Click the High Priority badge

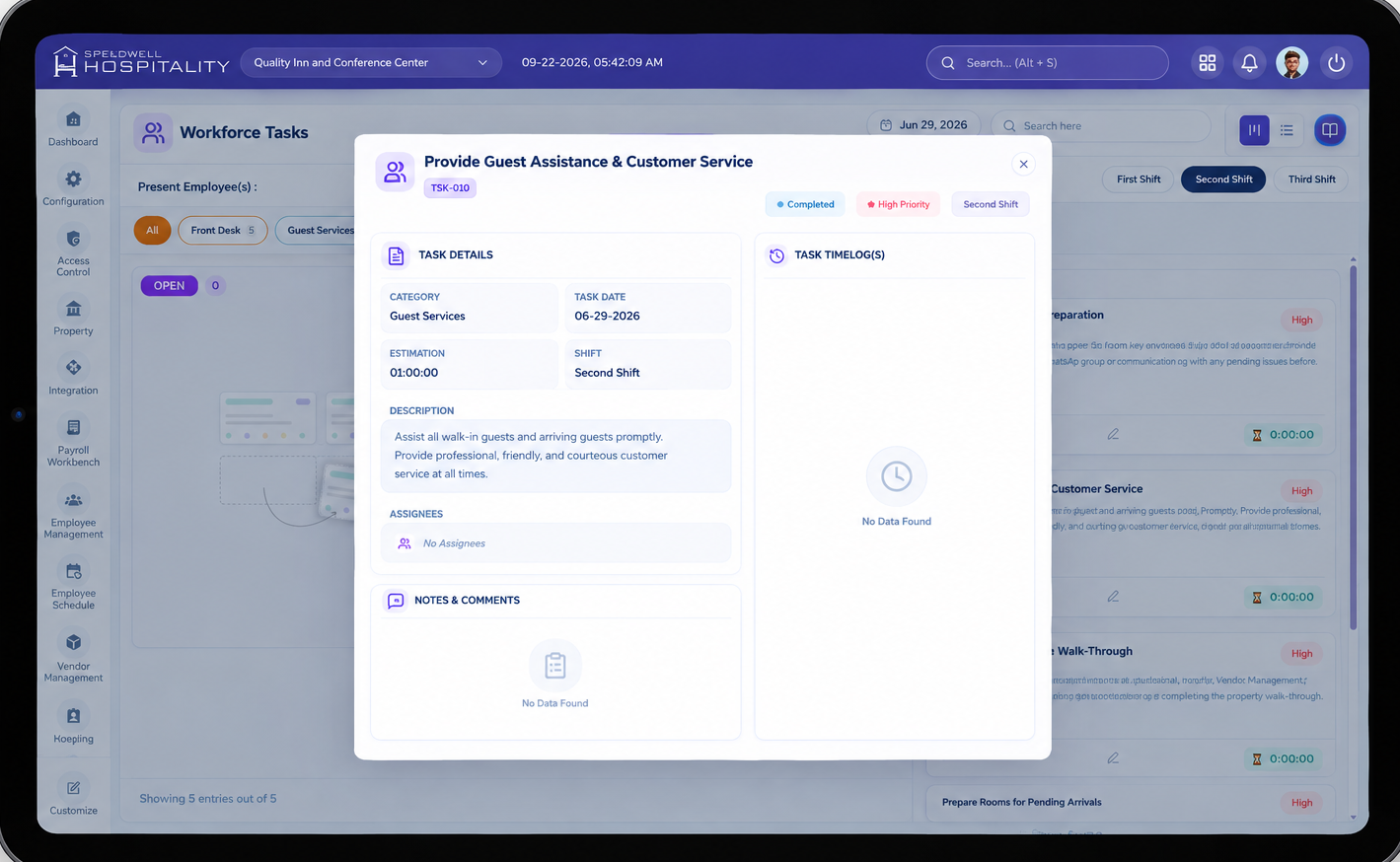click(x=898, y=204)
